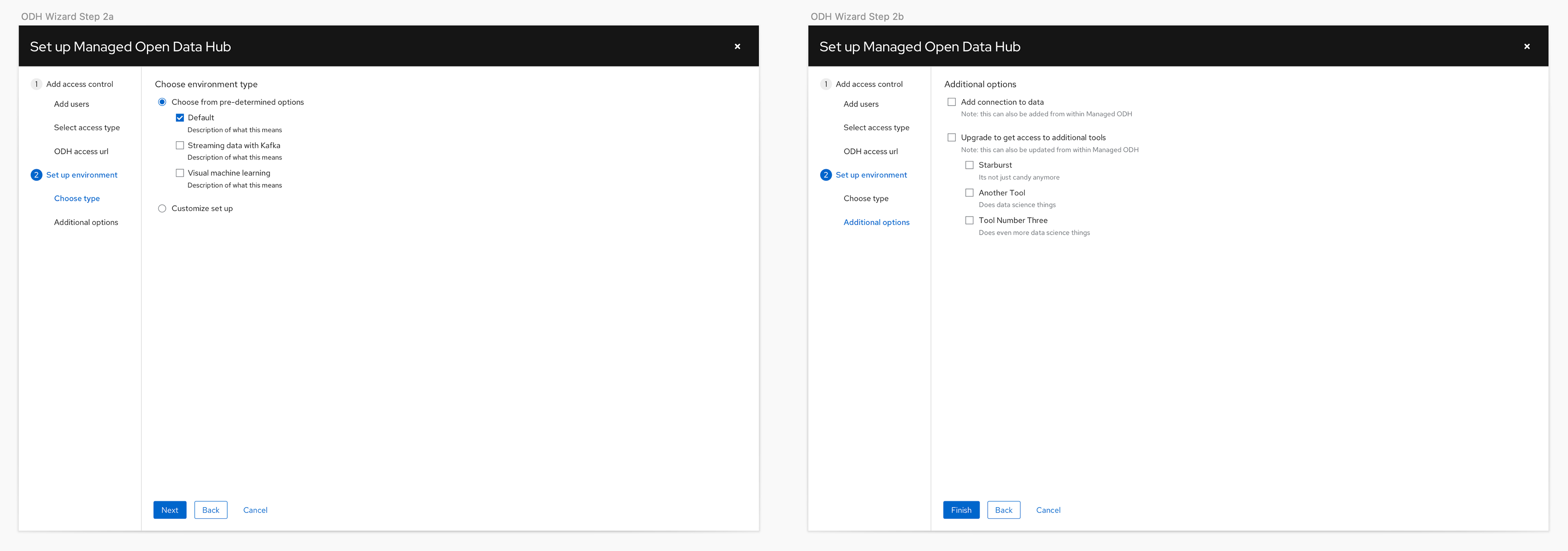
Task: Check 'Streaming data with Kafka' option
Action: (180, 145)
